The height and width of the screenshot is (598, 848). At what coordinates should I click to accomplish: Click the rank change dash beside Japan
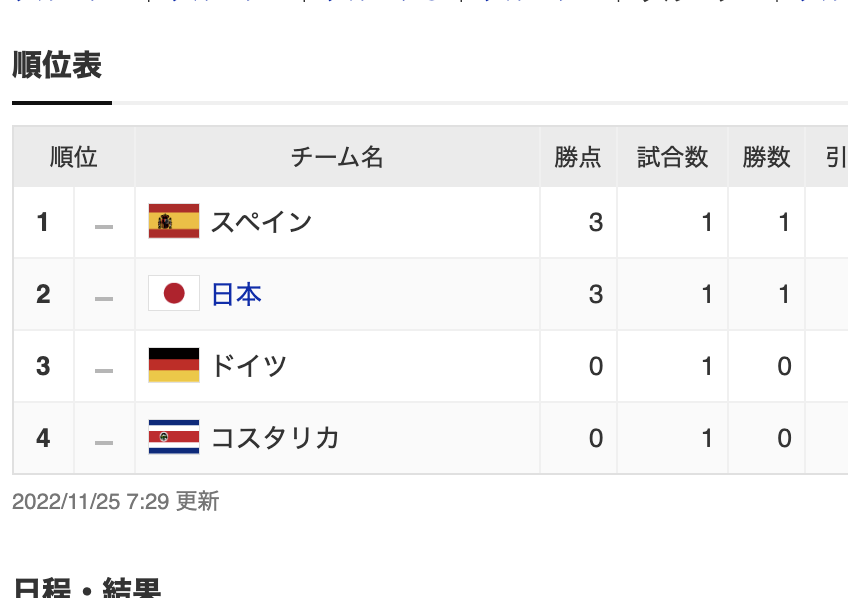coord(104,299)
